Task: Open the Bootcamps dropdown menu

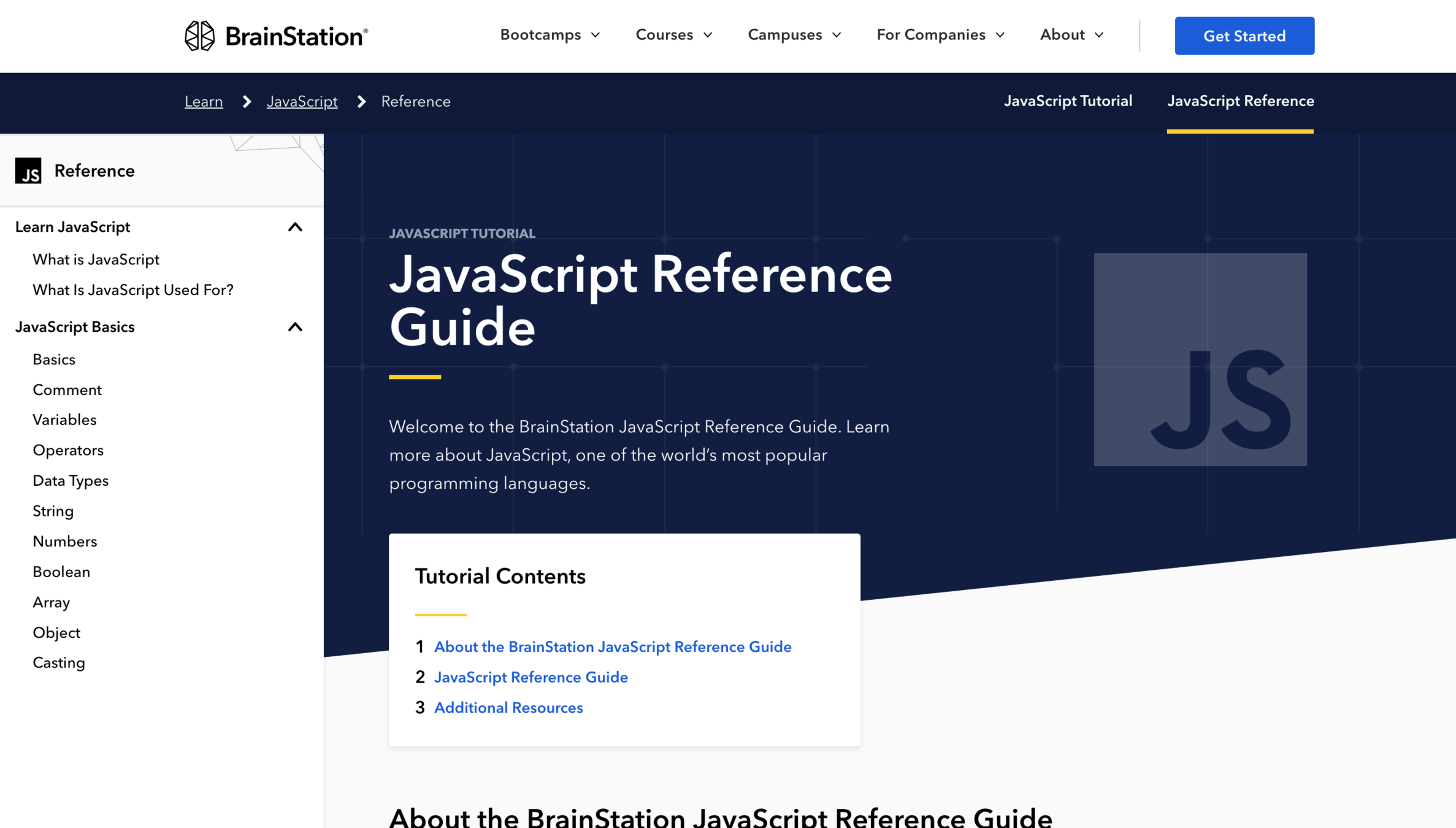Action: pyautogui.click(x=550, y=35)
